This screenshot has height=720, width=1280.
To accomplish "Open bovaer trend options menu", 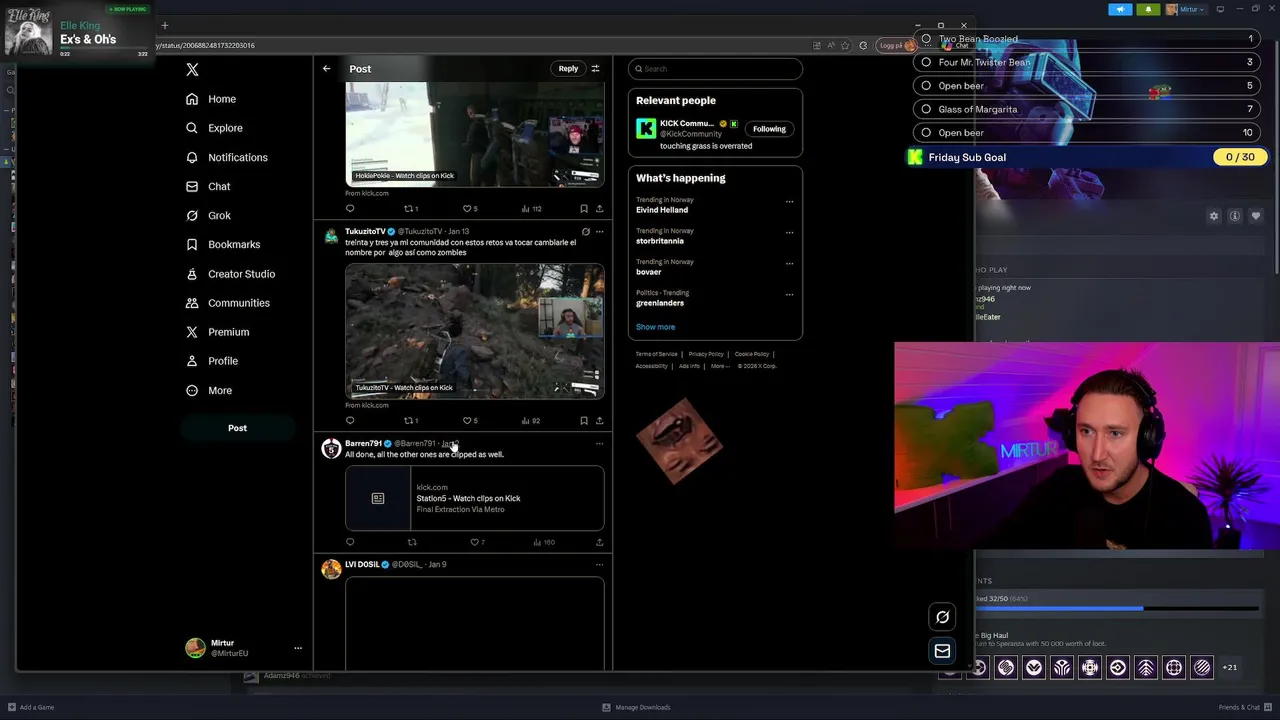I will (x=789, y=264).
